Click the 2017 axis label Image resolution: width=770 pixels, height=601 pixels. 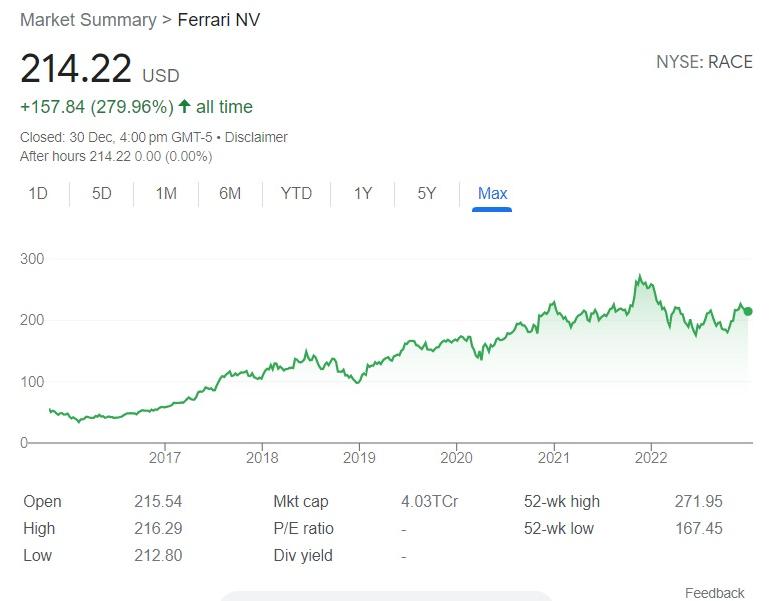coord(165,458)
